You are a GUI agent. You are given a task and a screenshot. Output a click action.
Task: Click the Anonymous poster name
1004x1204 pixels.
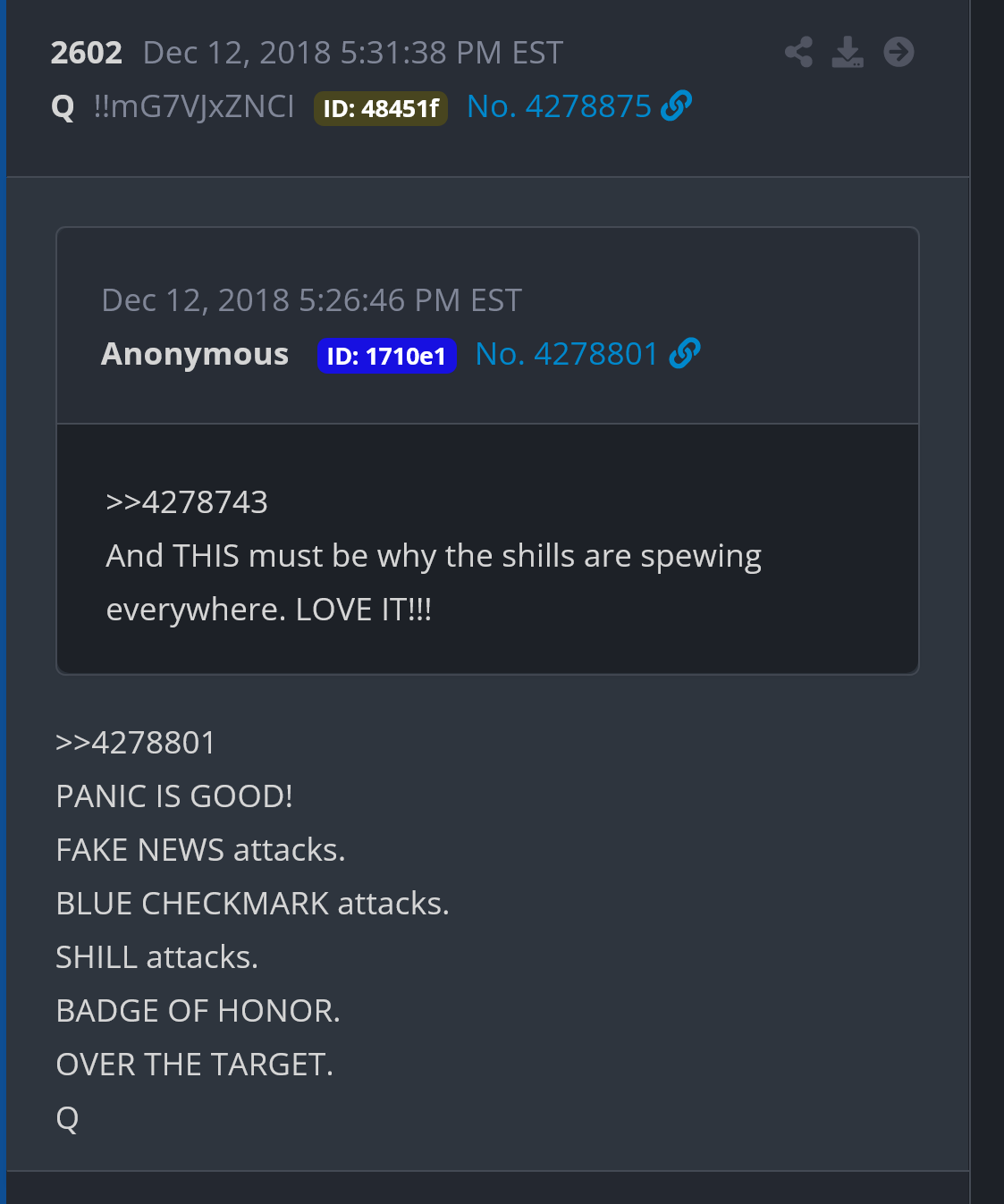[x=195, y=354]
